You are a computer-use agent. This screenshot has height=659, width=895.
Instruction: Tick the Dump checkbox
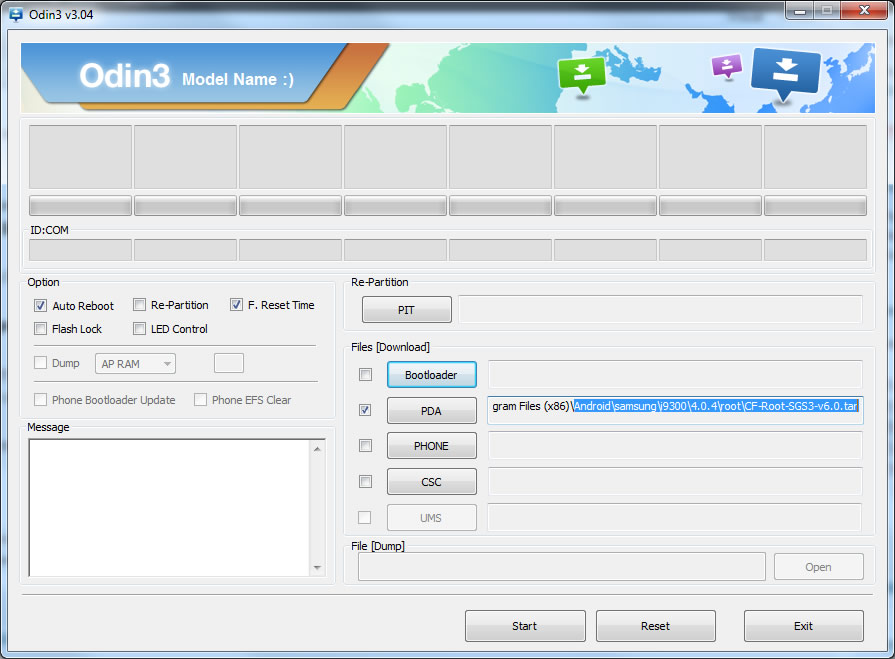[40, 363]
